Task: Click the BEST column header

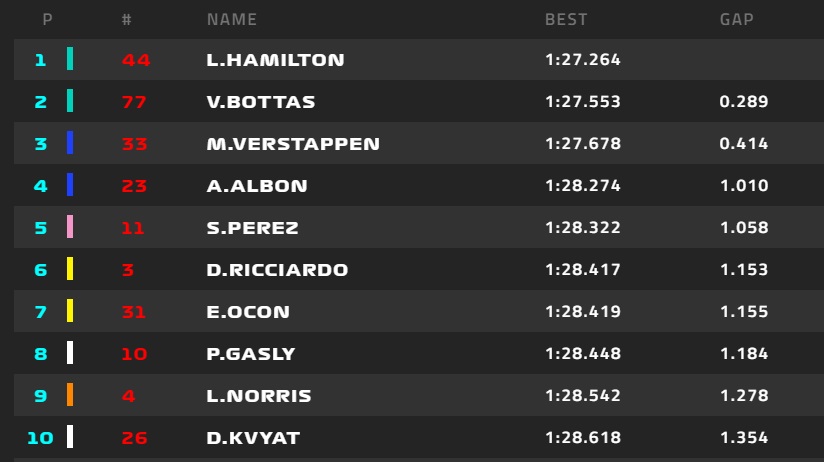Action: point(566,19)
